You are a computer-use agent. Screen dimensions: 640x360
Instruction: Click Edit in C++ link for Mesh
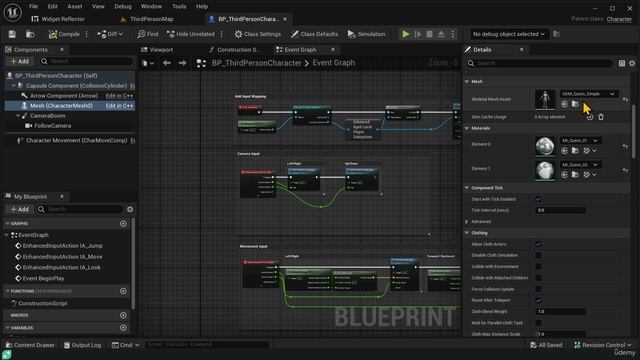[120, 106]
